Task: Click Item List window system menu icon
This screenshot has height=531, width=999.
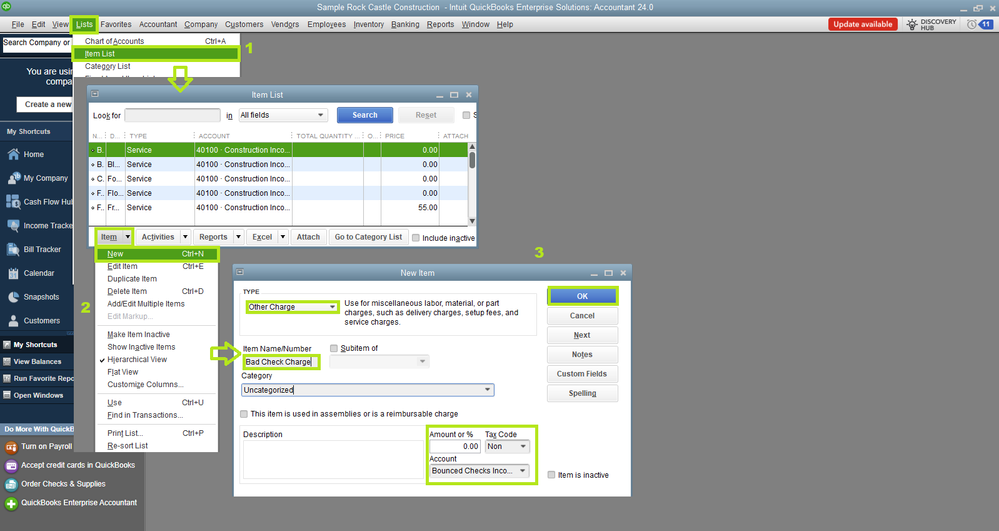Action: tap(95, 94)
